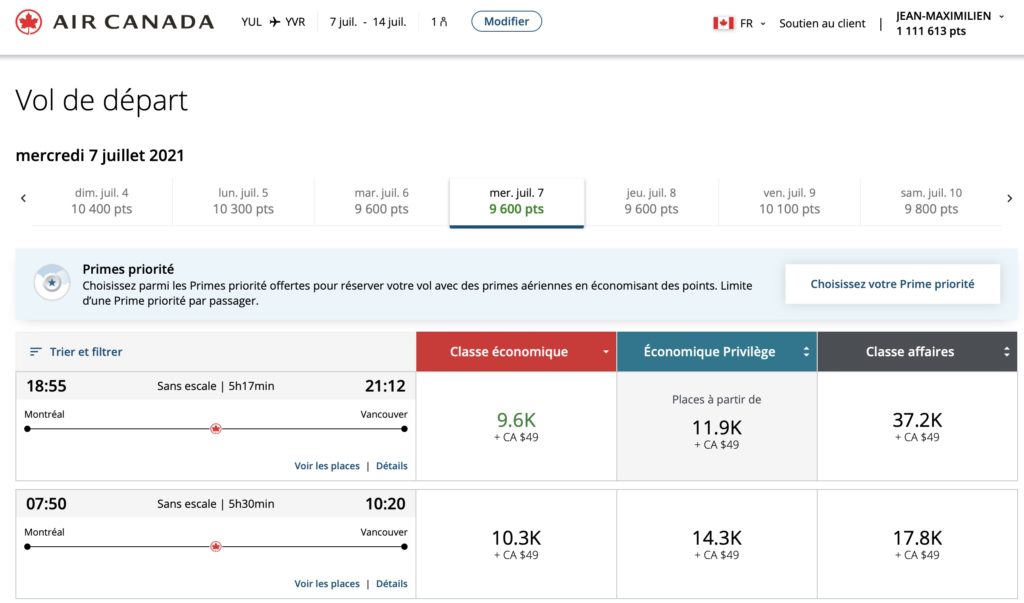Click the Modifier button
The width and height of the screenshot is (1024, 603).
coord(507,20)
